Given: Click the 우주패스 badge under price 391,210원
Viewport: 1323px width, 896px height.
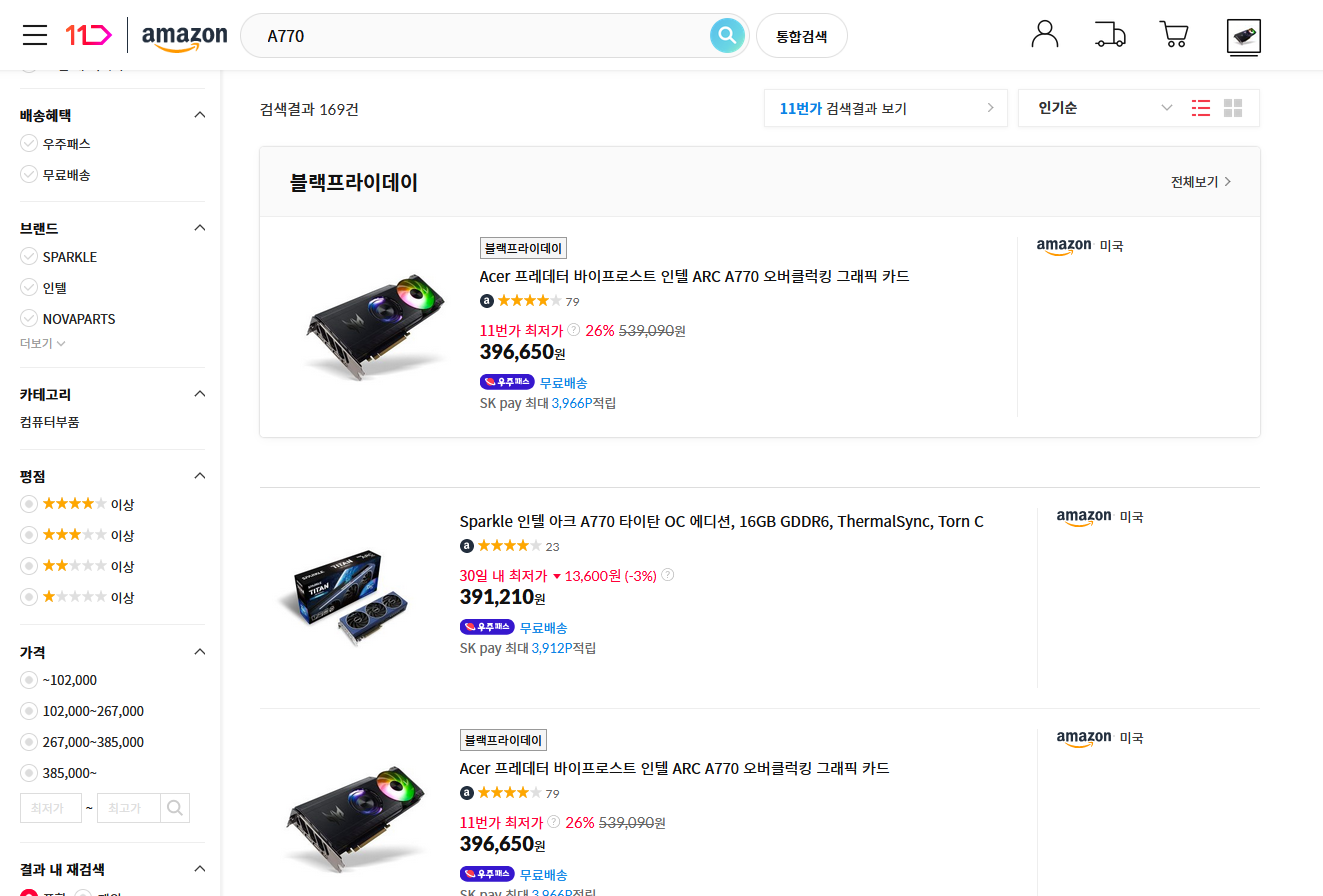Looking at the screenshot, I should coord(487,627).
